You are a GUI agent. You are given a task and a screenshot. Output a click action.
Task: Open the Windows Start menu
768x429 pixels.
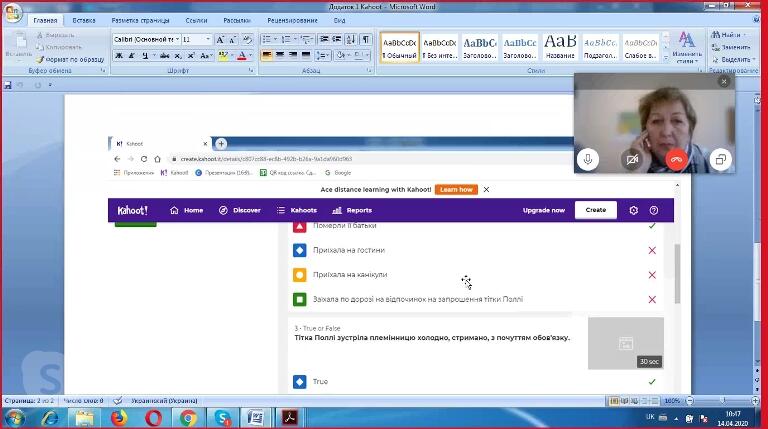[14, 418]
